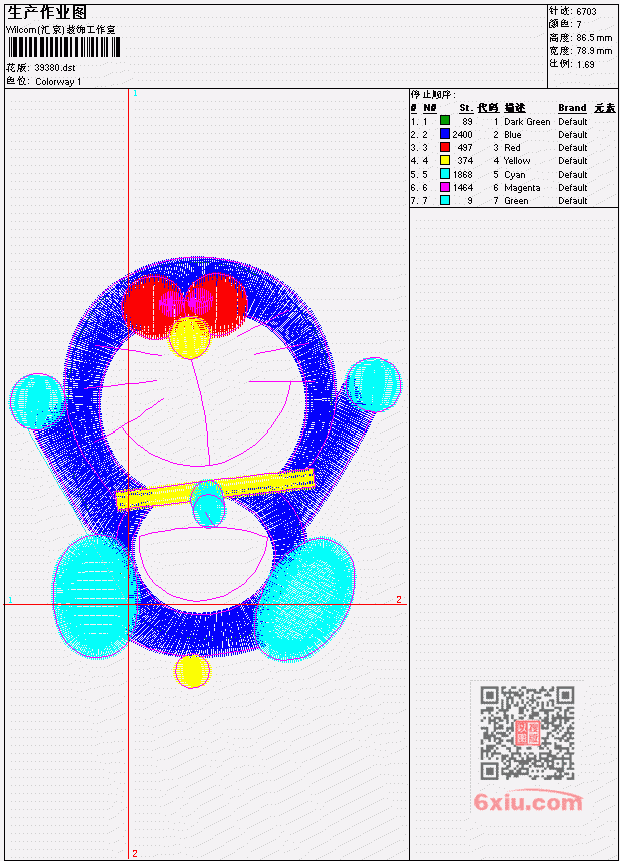The height and width of the screenshot is (861, 620).
Task: Select the height value '86.5 mm'
Action: click(x=594, y=37)
